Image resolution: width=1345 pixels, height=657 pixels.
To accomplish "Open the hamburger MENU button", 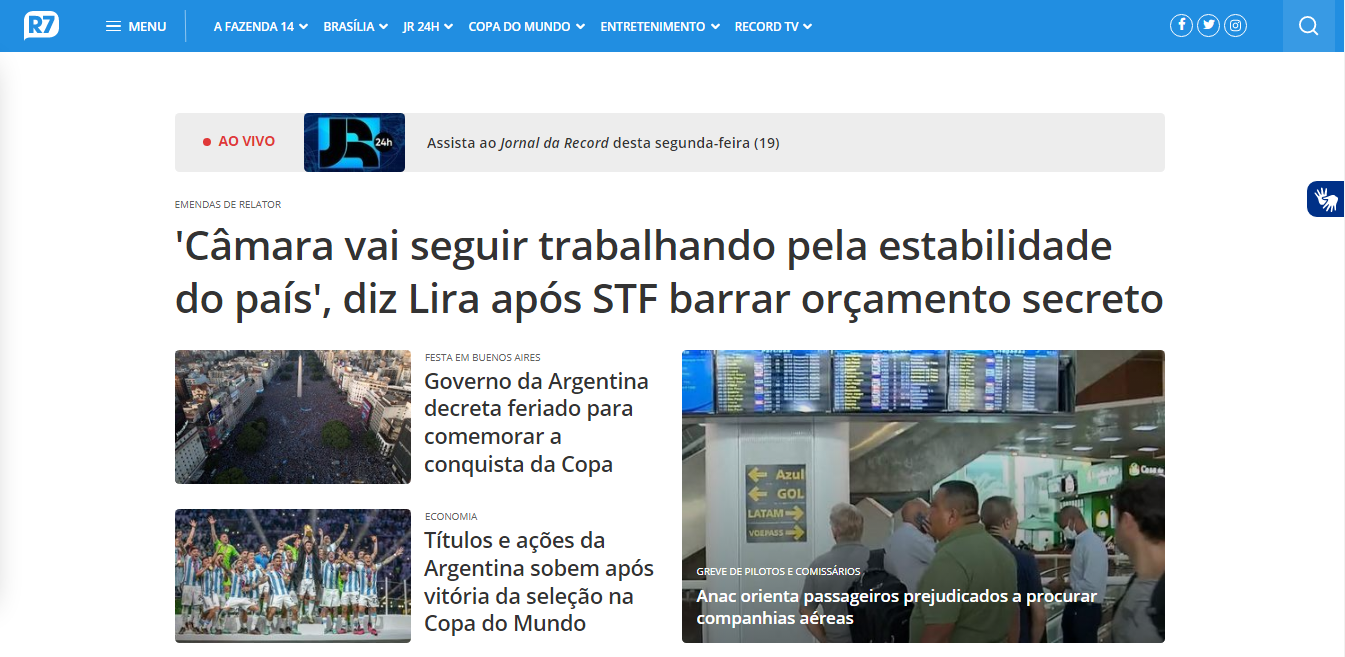I will click(x=136, y=26).
